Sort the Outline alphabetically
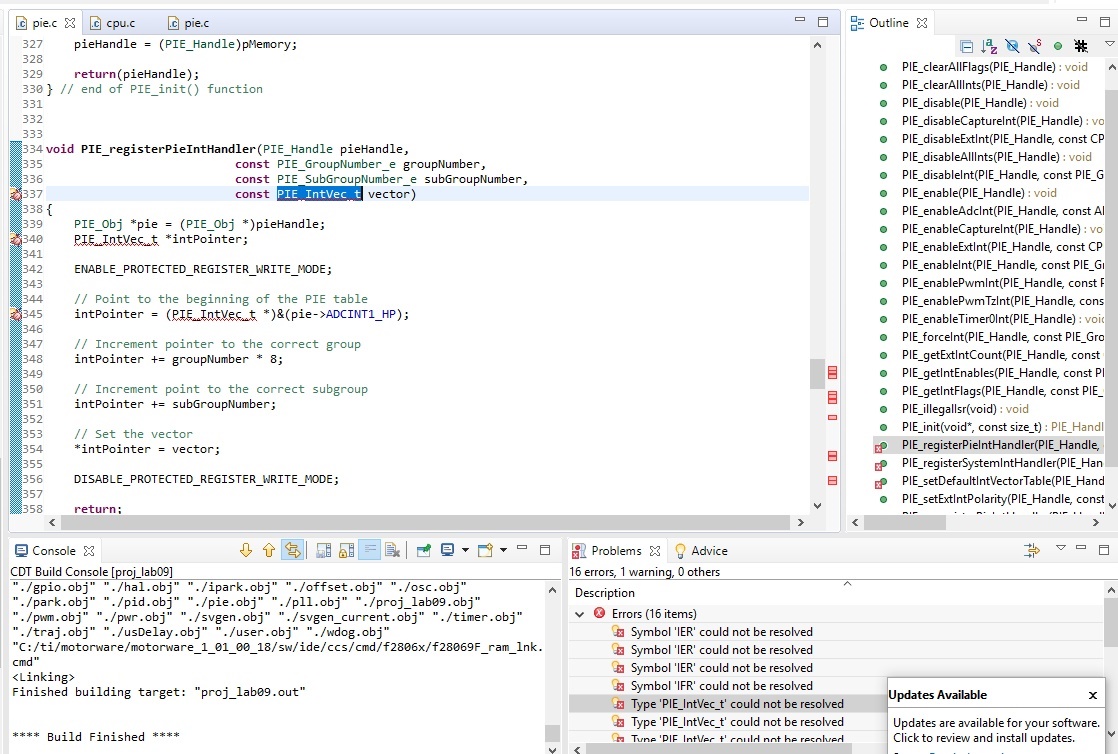1118x754 pixels. pos(990,46)
